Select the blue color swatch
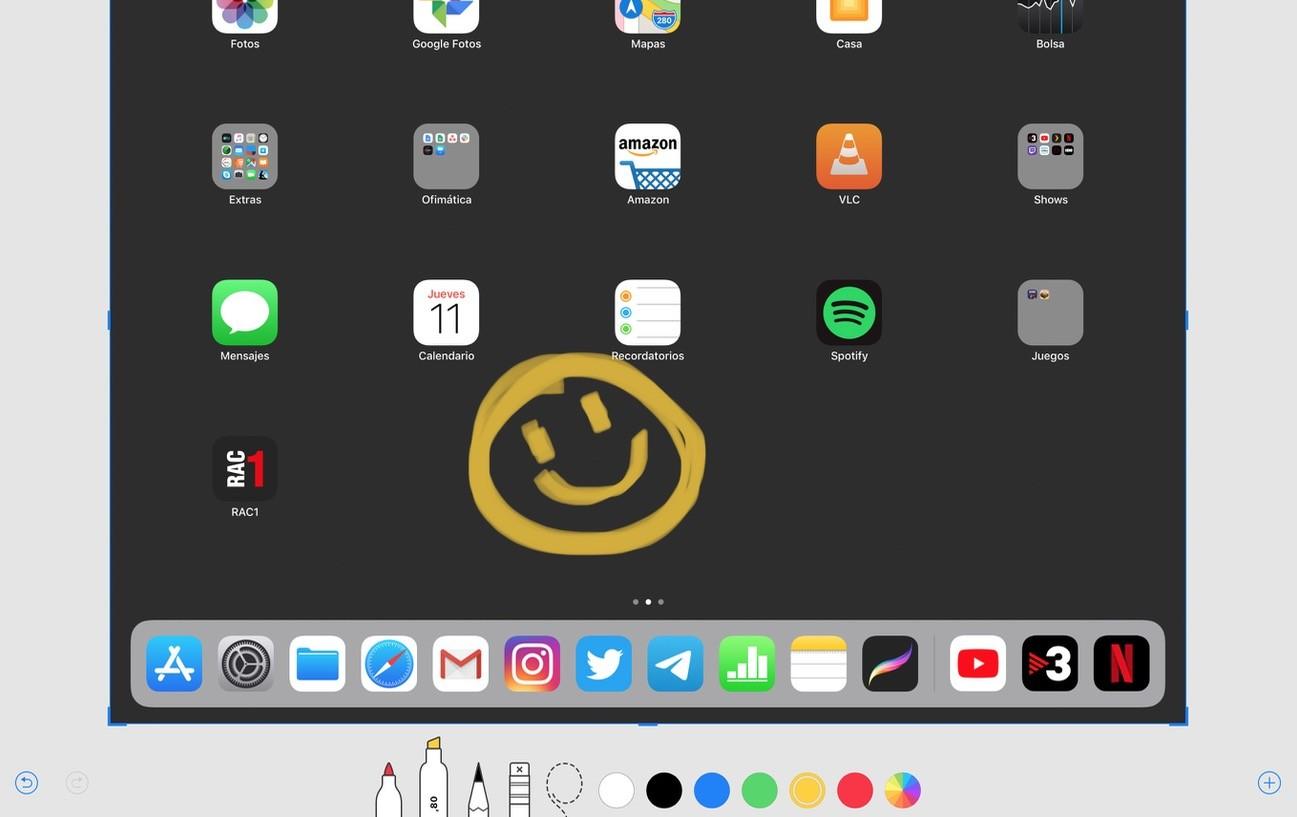This screenshot has width=1297, height=817. (712, 790)
